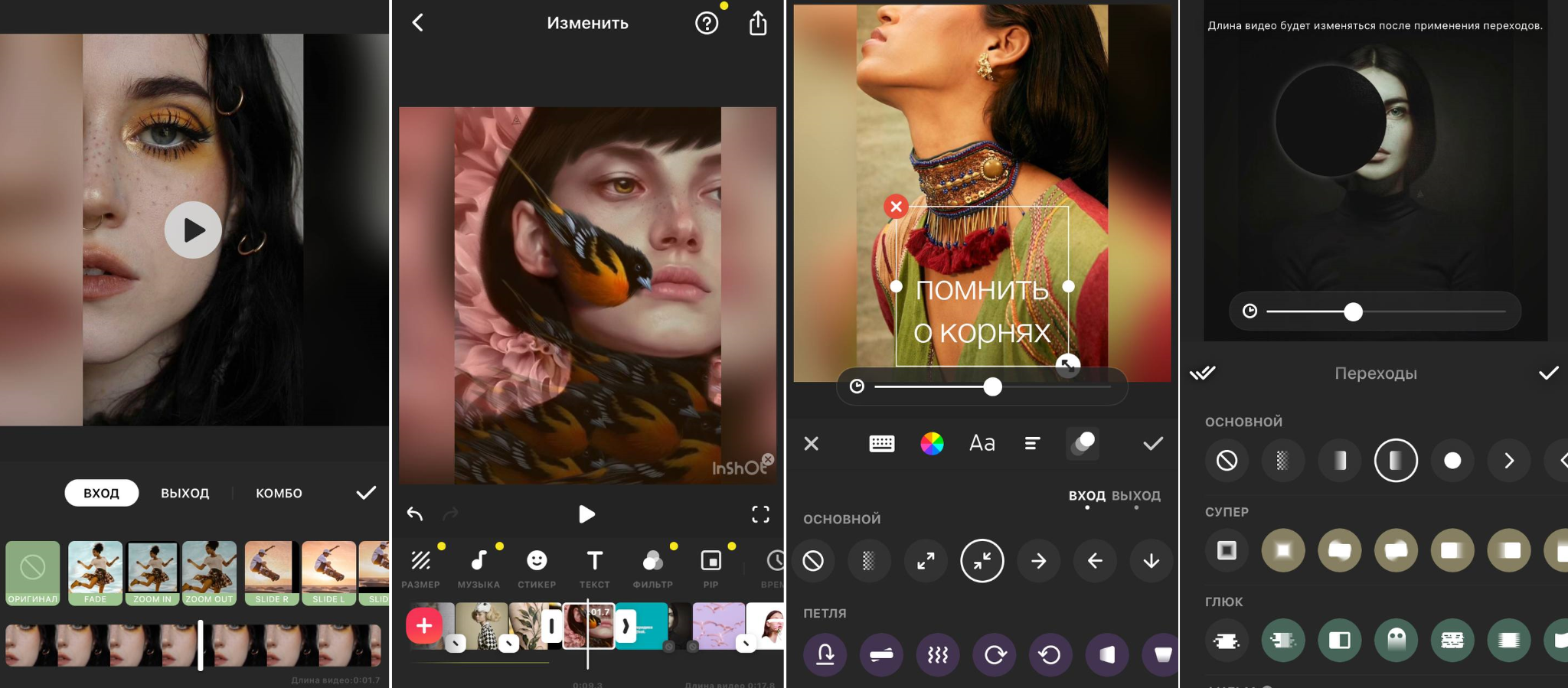Go back using the left chevron
The image size is (1568, 688).
[x=418, y=22]
